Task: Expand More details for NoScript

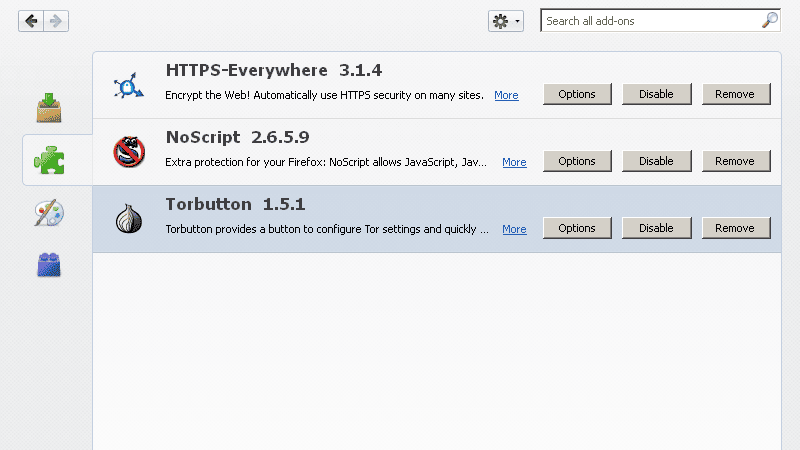Action: 514,162
